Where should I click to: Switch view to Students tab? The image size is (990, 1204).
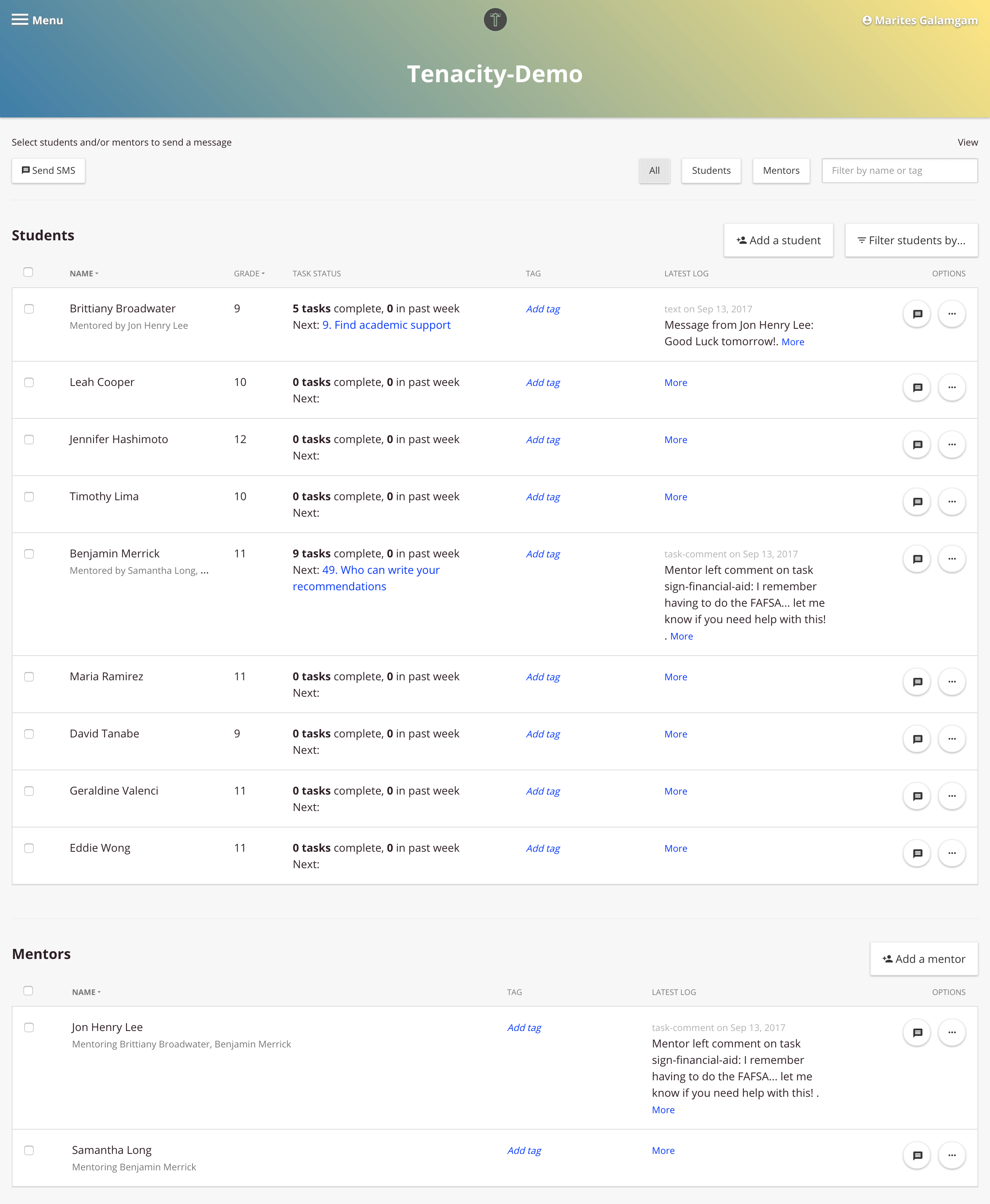(711, 171)
